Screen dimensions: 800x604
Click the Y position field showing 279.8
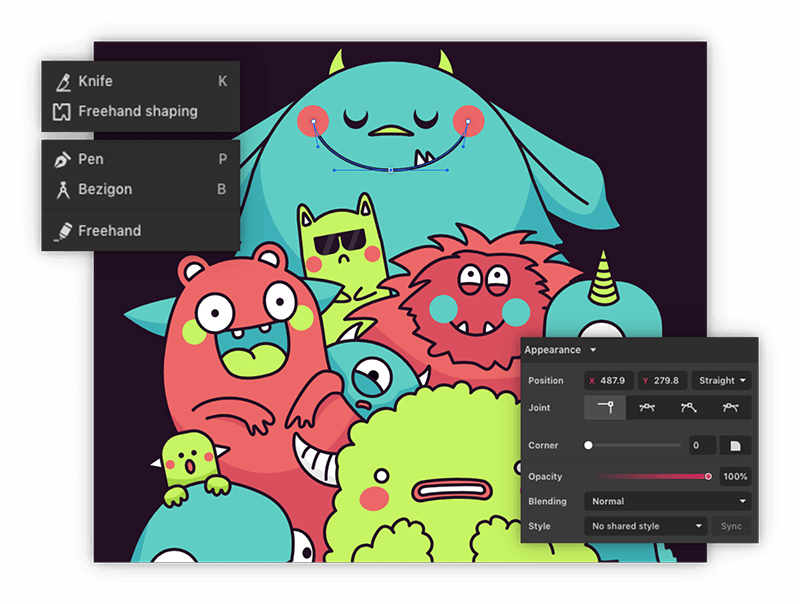pyautogui.click(x=662, y=380)
